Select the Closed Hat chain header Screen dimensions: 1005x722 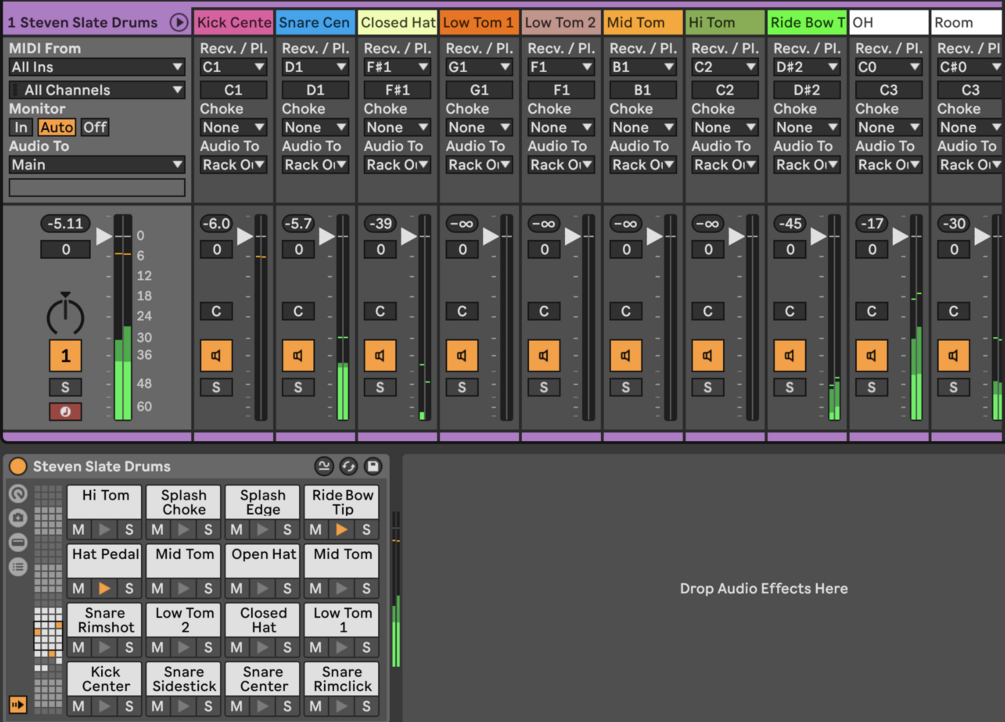(397, 22)
